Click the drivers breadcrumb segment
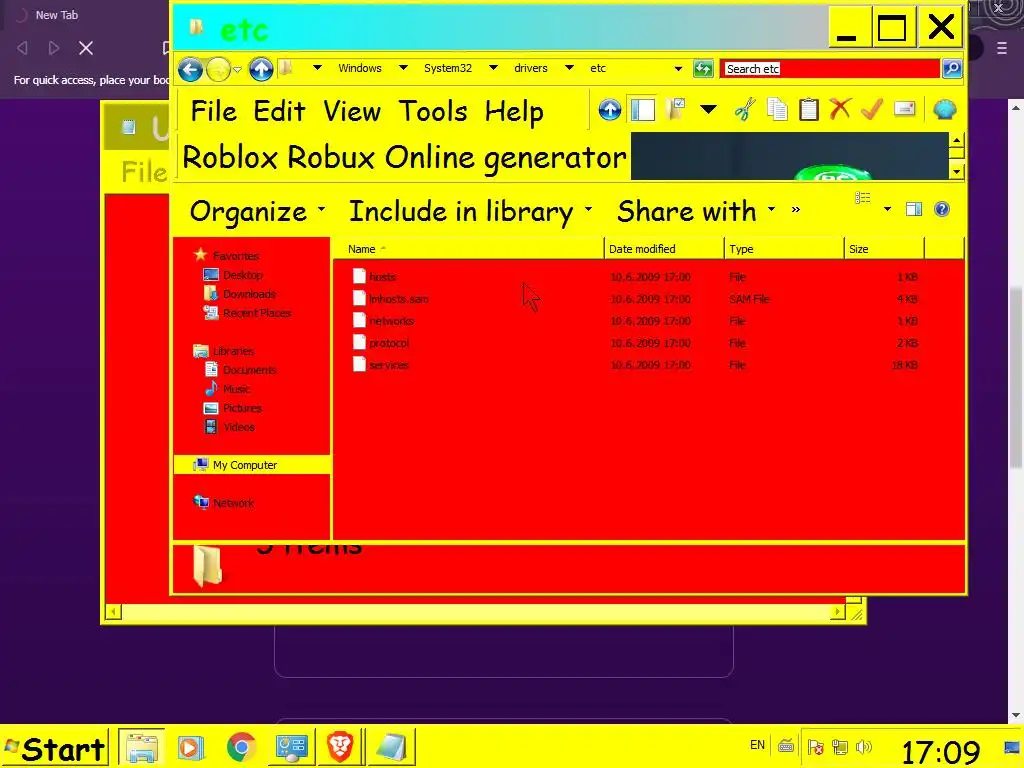Screen dimensions: 1024x768 [531, 68]
